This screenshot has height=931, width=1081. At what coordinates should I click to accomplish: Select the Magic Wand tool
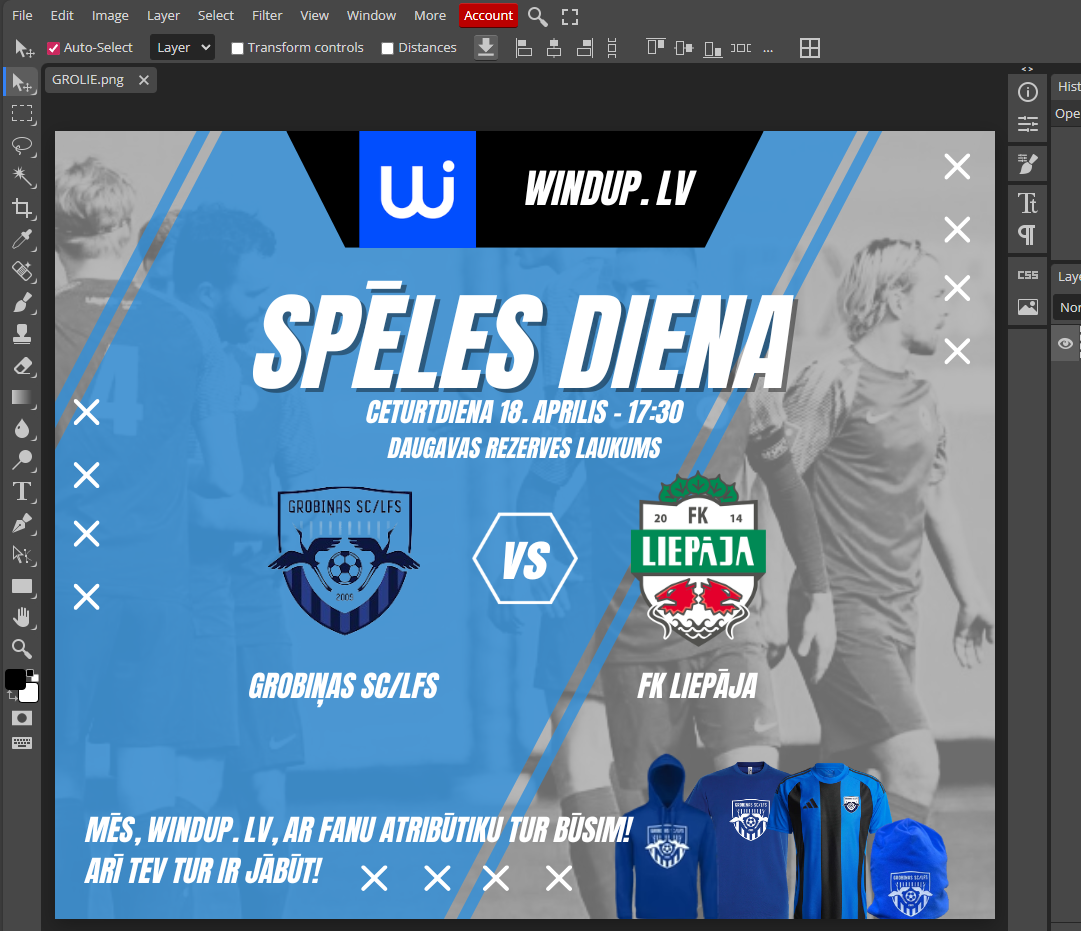(x=22, y=177)
